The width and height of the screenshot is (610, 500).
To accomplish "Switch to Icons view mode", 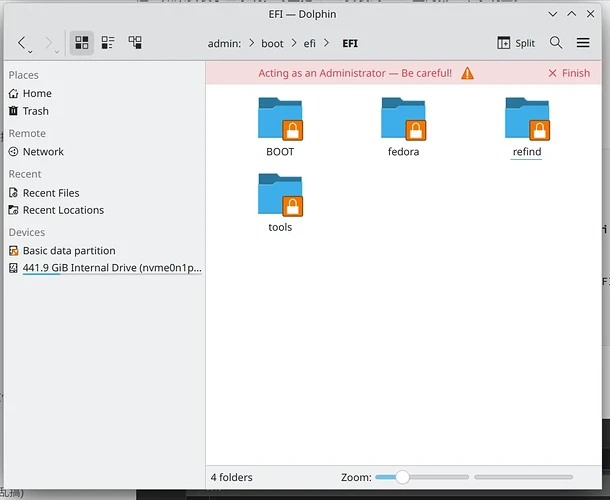I will 82,43.
